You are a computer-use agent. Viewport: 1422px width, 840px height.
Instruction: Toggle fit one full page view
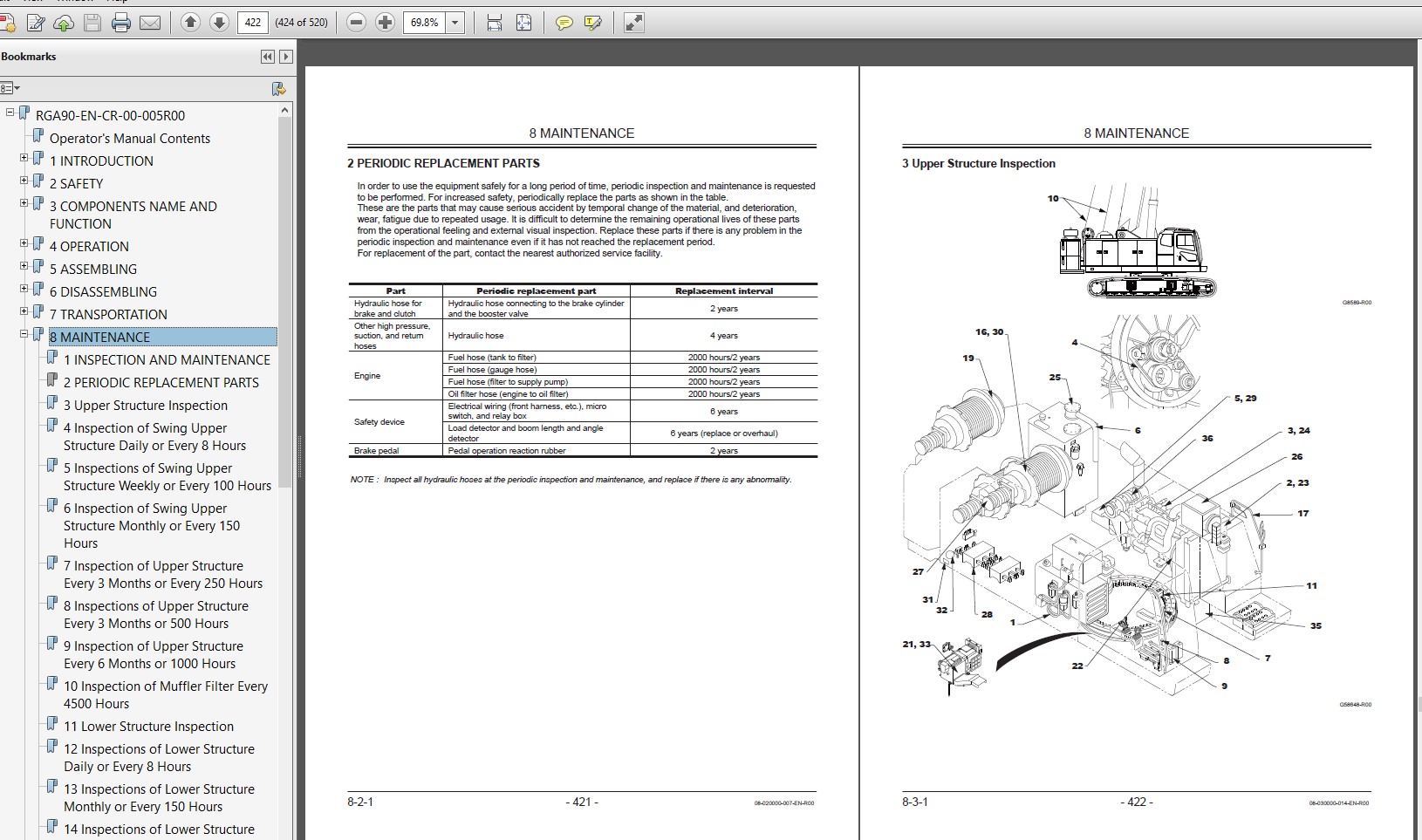523,24
